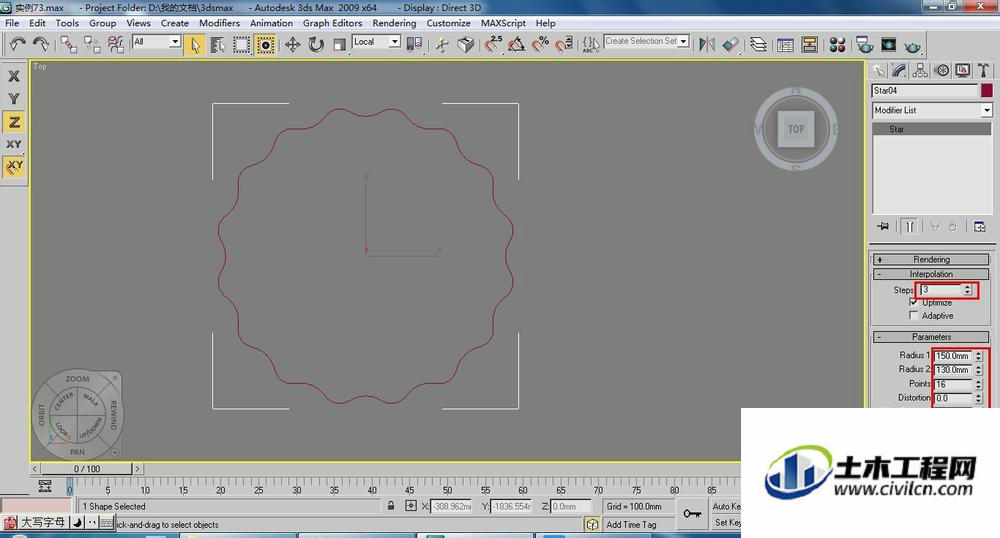Image resolution: width=1000 pixels, height=538 pixels.
Task: Toggle Angle Snap icon
Action: click(517, 44)
